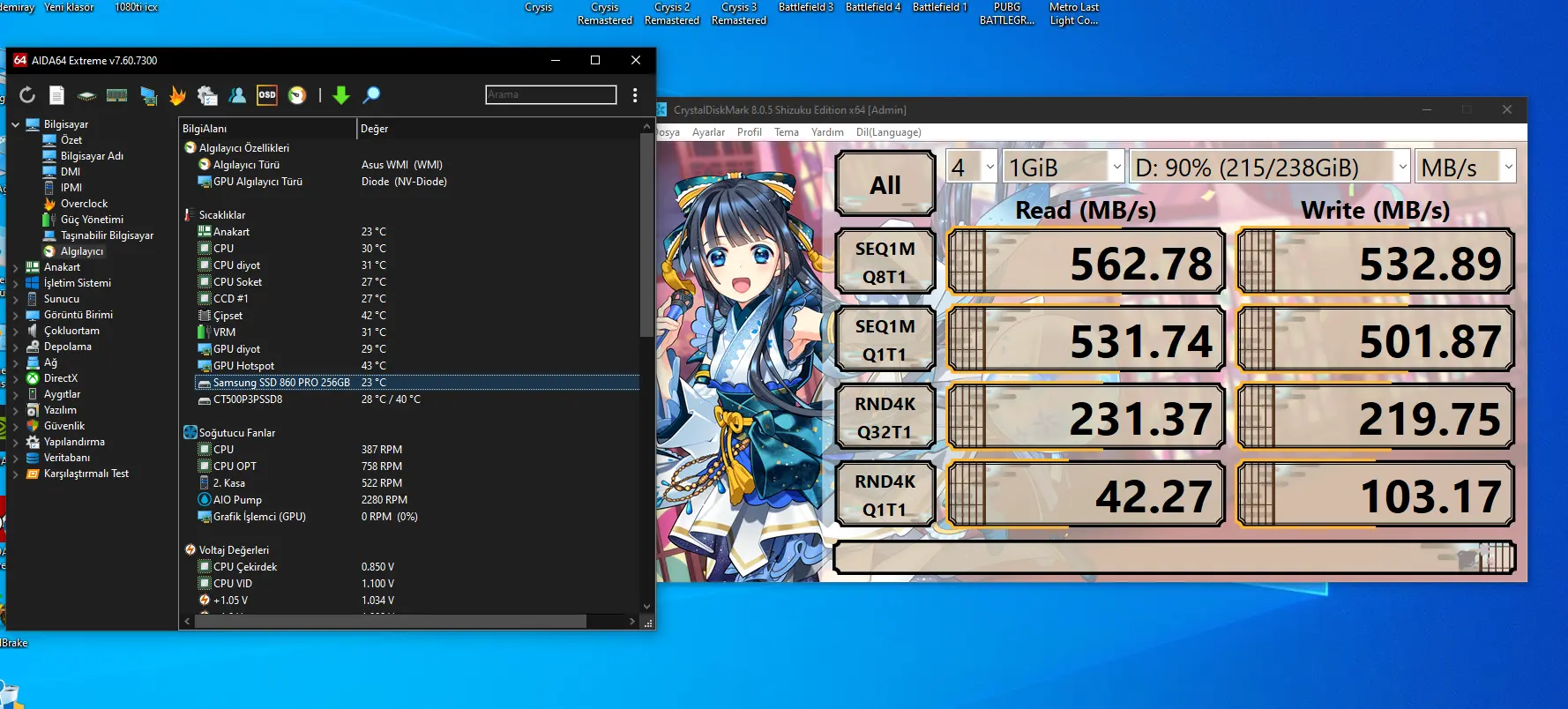Viewport: 1568px width, 709px height.
Task: Click the AIDA64 horizontal scrollbar thumb
Action: (390, 622)
